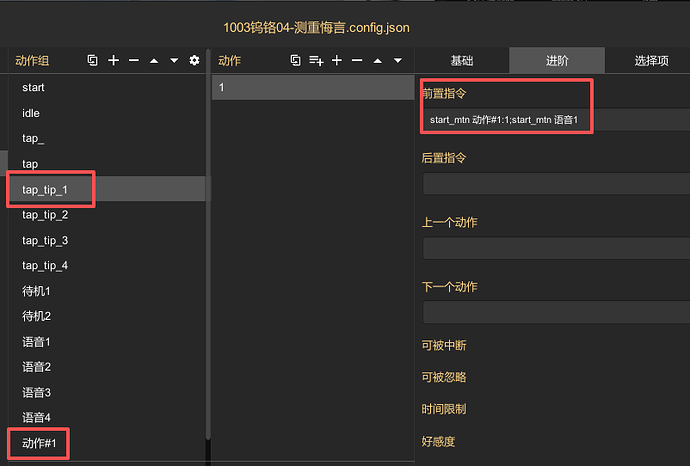Click add-from-list icon in 动作 panel
Viewport: 690px width, 466px height.
(x=316, y=61)
